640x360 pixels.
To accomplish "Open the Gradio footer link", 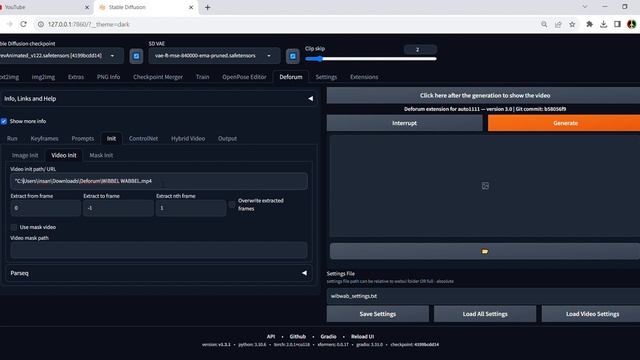I will pyautogui.click(x=329, y=337).
